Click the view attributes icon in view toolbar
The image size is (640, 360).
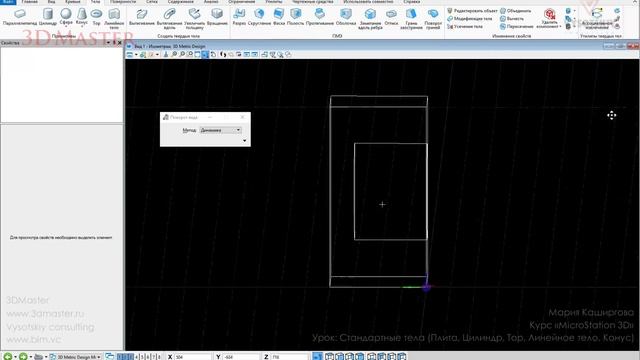click(x=130, y=54)
